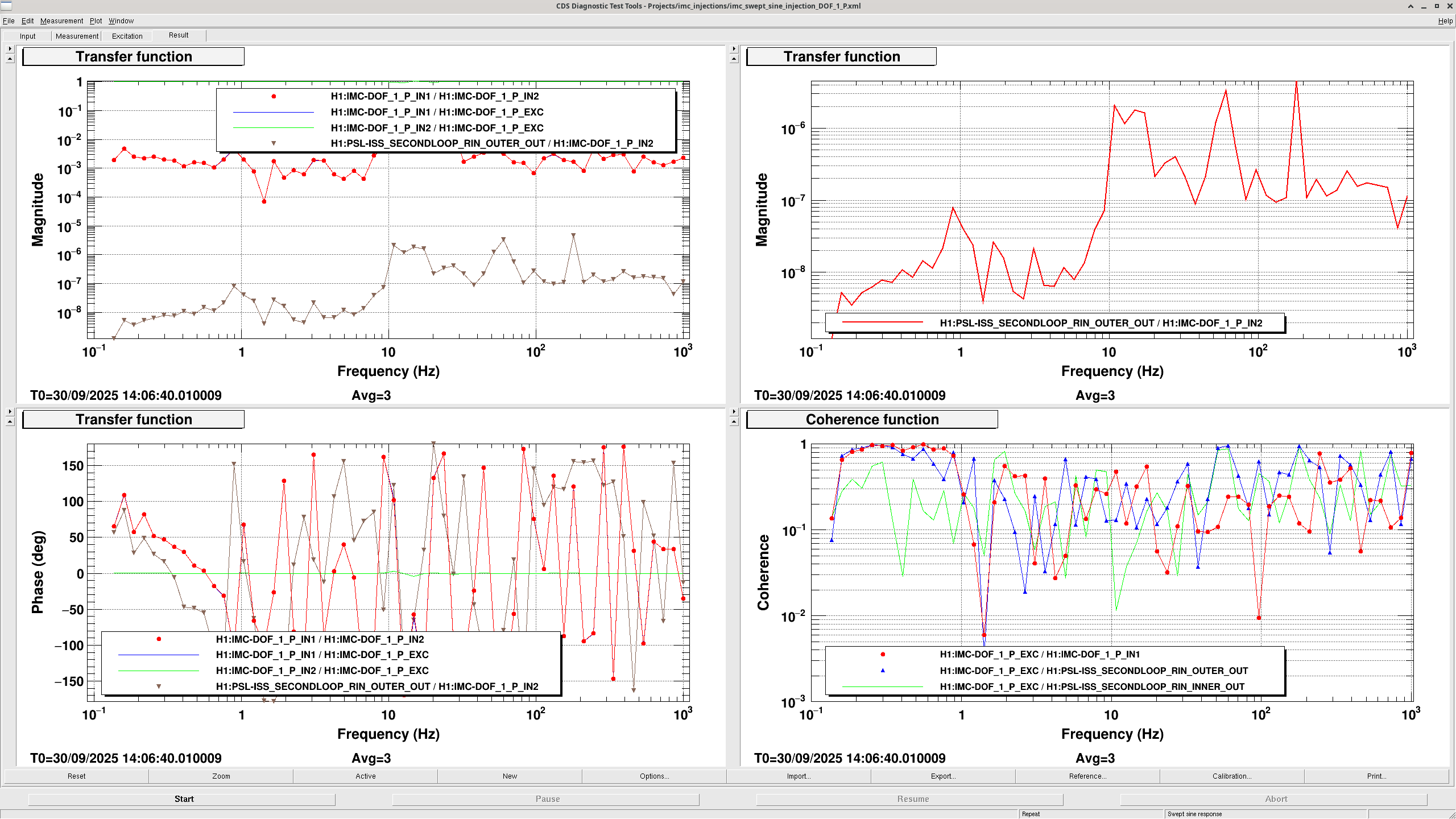This screenshot has width=1456, height=819.
Task: Open the Measurement menu in menu bar
Action: click(x=61, y=21)
